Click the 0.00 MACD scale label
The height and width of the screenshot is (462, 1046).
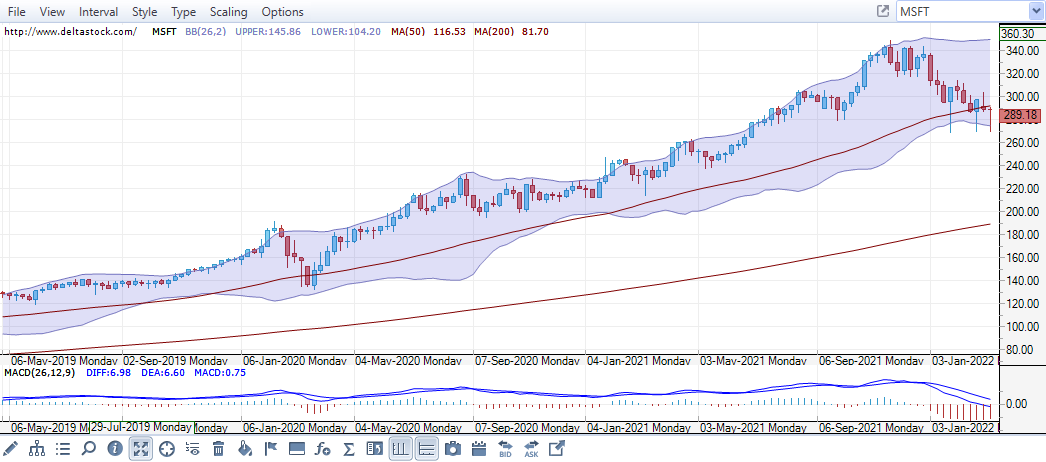tap(1017, 404)
